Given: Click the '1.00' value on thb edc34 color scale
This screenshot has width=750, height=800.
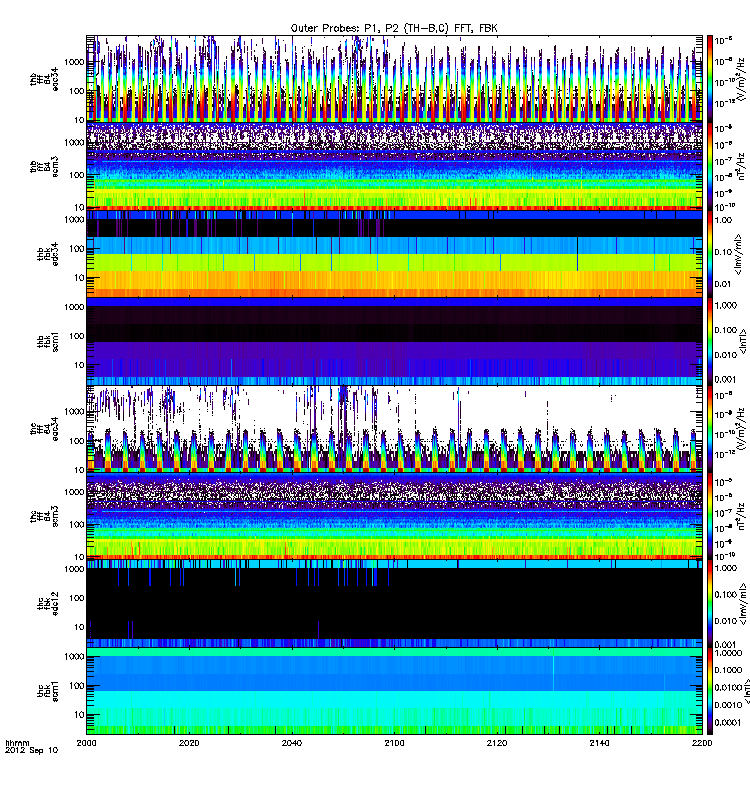Looking at the screenshot, I should (x=723, y=220).
